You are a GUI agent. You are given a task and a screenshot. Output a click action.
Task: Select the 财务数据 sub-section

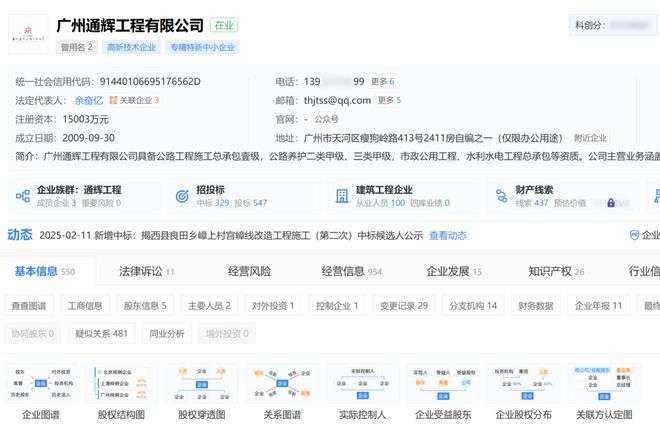coord(535,305)
